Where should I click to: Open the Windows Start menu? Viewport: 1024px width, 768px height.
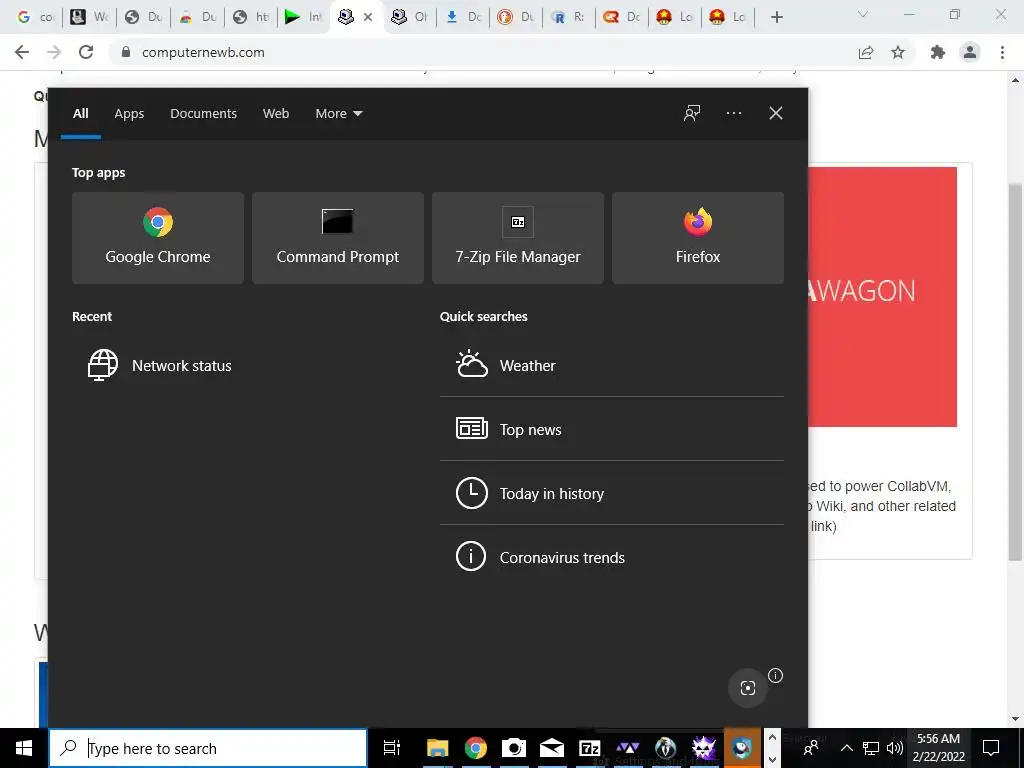pos(24,748)
